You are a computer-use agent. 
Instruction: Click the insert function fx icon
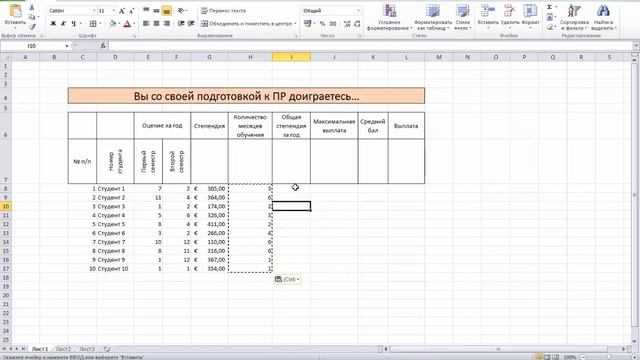pos(103,46)
